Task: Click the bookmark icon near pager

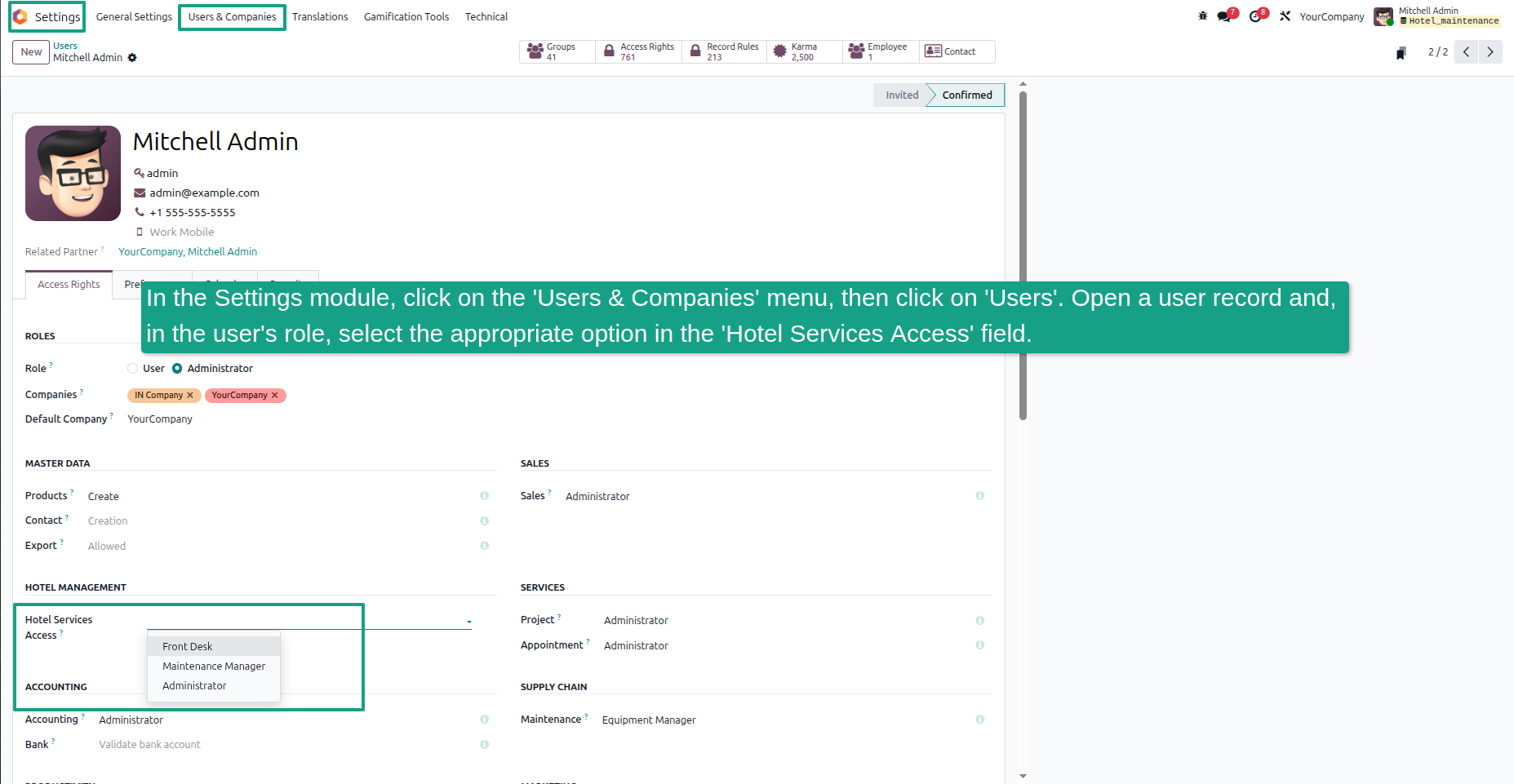Action: click(x=1401, y=53)
